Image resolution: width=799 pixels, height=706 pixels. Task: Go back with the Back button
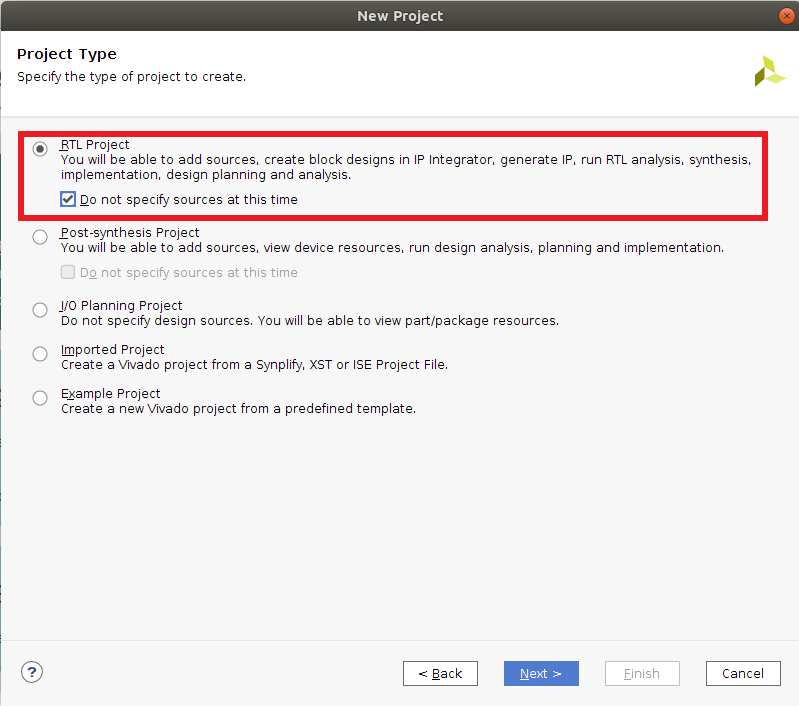point(440,673)
